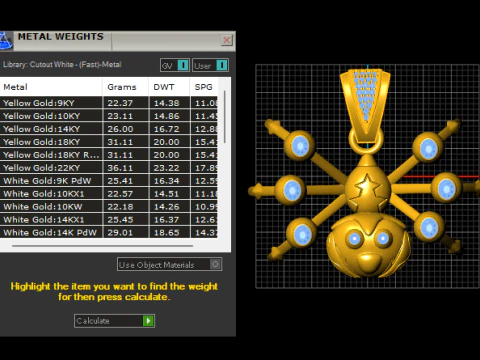The image size is (480, 360).
Task: Click the green Calculate arrow icon
Action: pyautogui.click(x=148, y=321)
